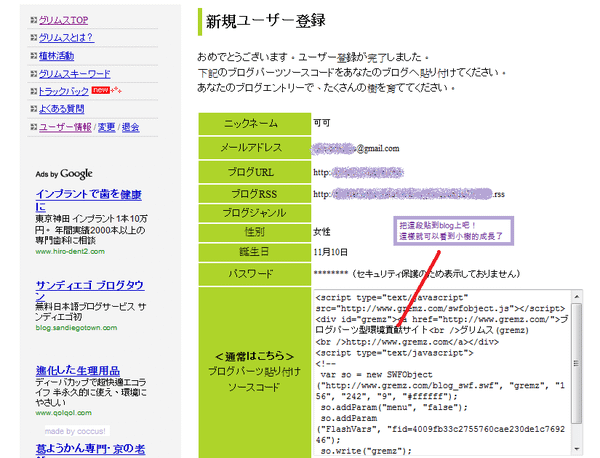Click the bullet icon beside グリムスTOP
600x458 pixels.
[x=34, y=20]
